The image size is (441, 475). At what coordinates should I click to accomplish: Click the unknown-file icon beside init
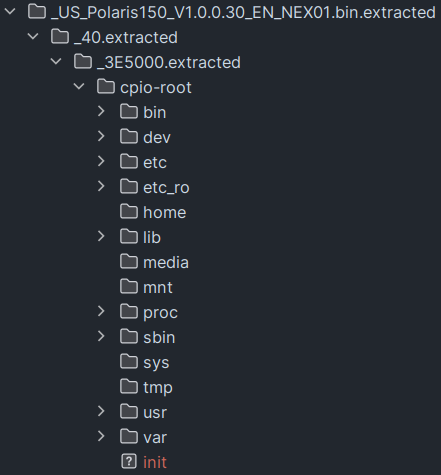pyautogui.click(x=129, y=462)
